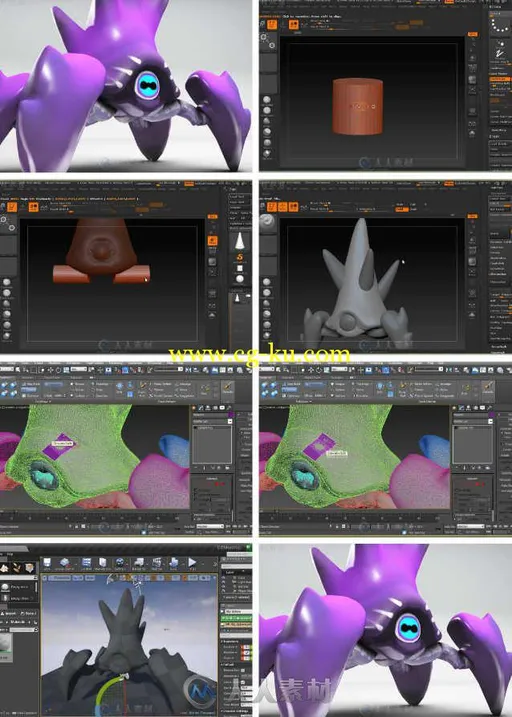This screenshot has height=717, width=512.
Task: Switch to Display tab in left 3ds Max command panel
Action: click(222, 407)
